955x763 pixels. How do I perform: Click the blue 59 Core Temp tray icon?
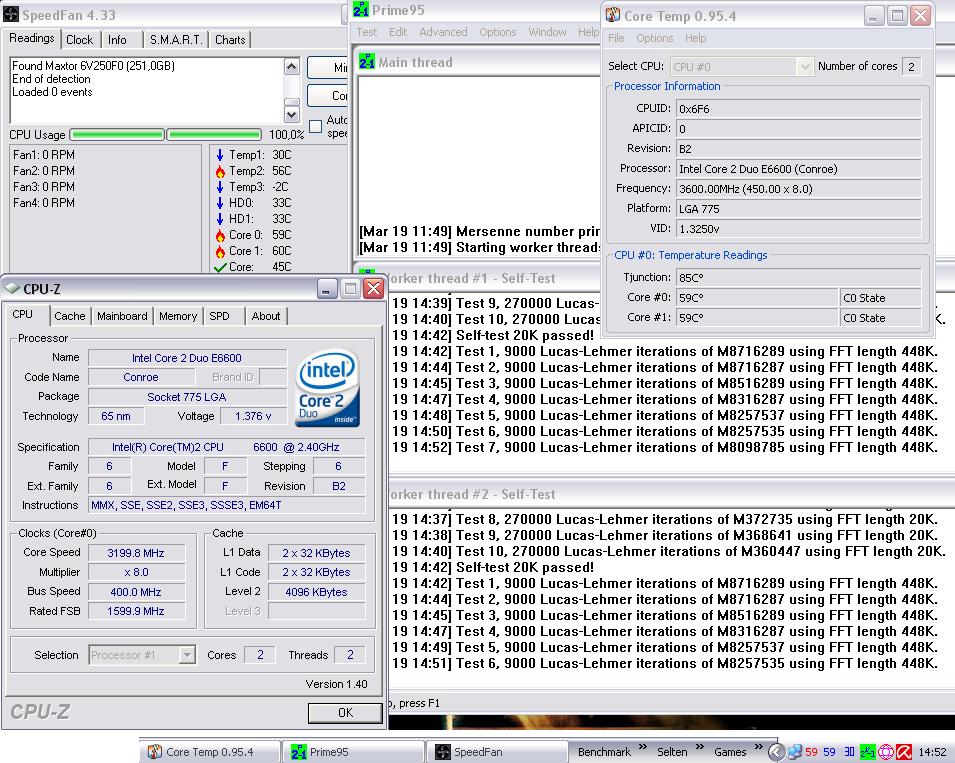coord(830,752)
